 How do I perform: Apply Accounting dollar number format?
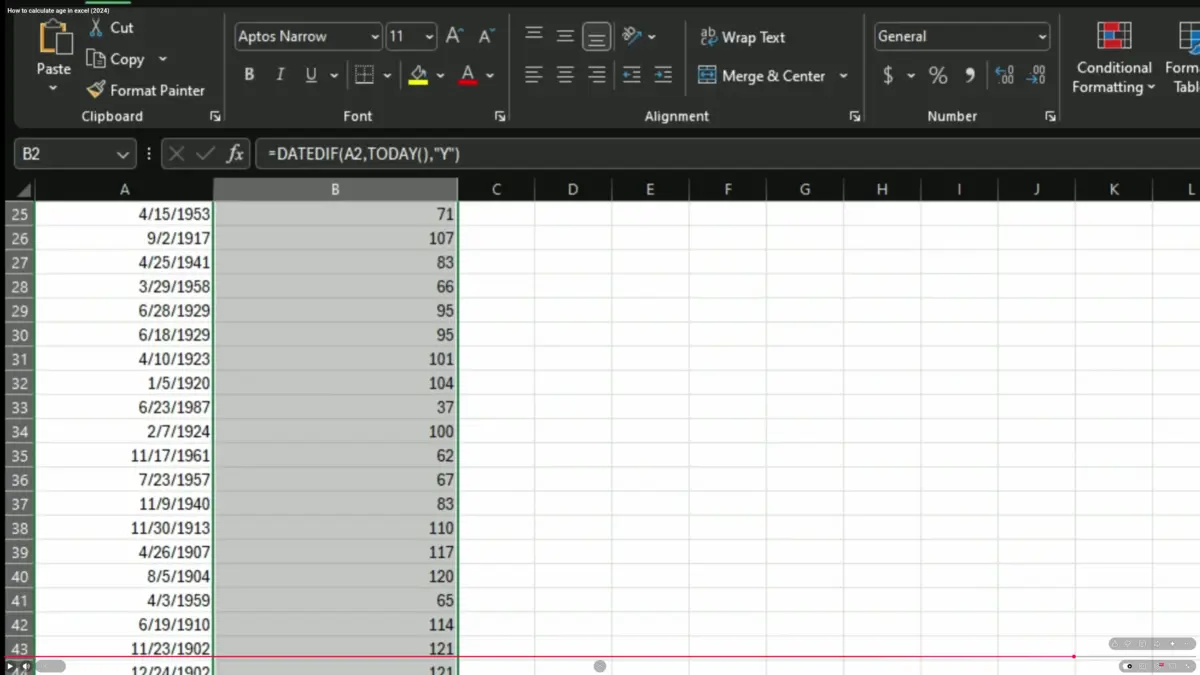888,75
